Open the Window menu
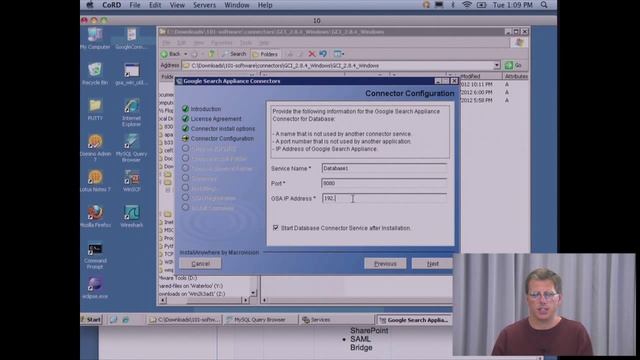 237,5
